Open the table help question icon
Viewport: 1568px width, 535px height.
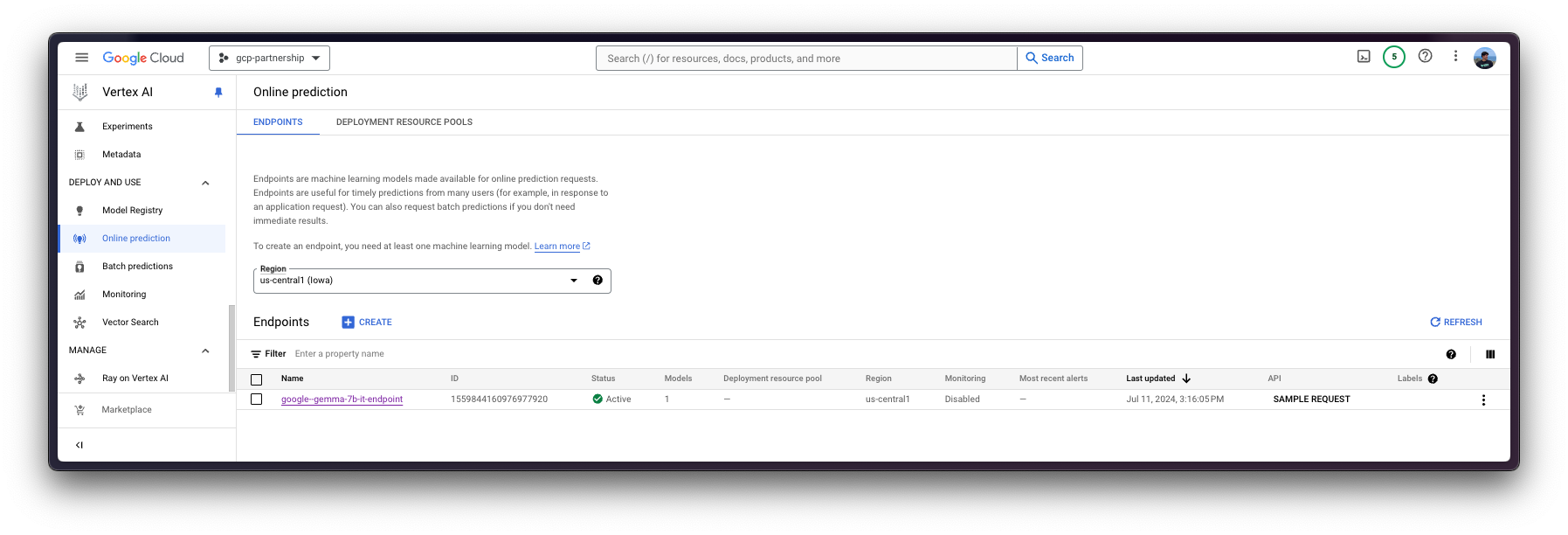tap(1451, 354)
